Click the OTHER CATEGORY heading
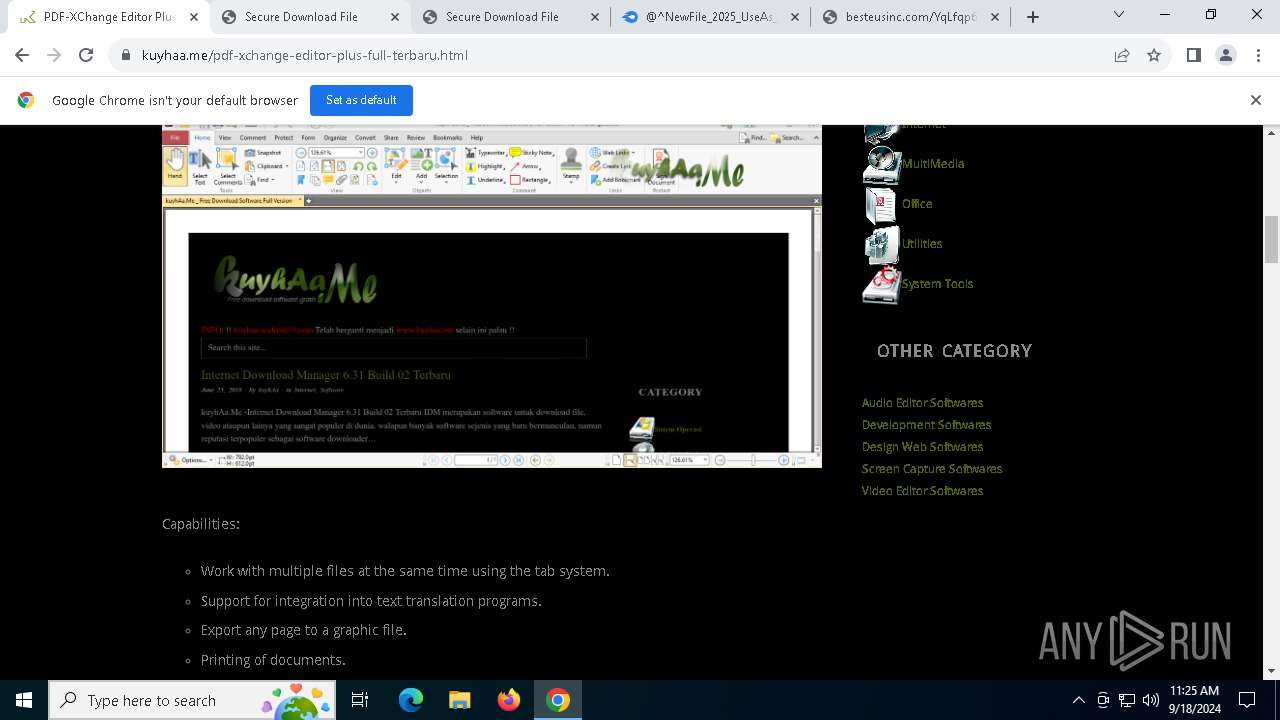Screen dimensions: 1280x720 954,351
